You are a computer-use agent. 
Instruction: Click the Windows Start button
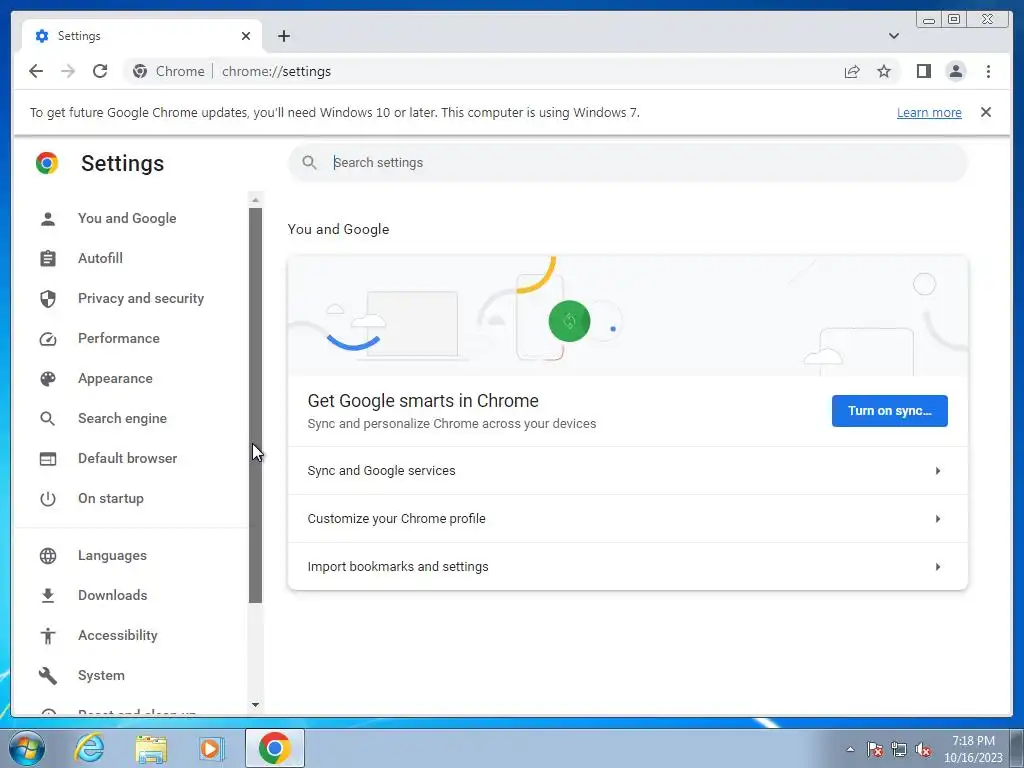tap(27, 748)
